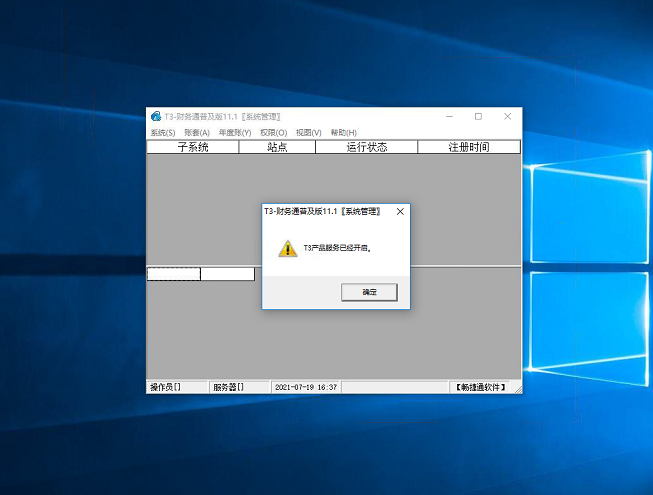Open the 账套(A) menu
The height and width of the screenshot is (495, 653).
click(x=197, y=132)
